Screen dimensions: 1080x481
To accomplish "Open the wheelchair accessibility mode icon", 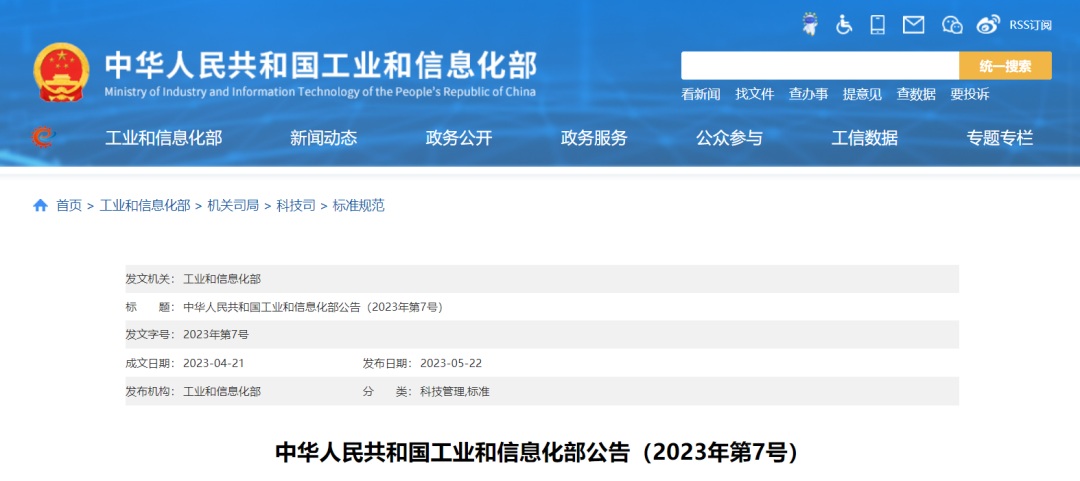I will click(x=844, y=24).
